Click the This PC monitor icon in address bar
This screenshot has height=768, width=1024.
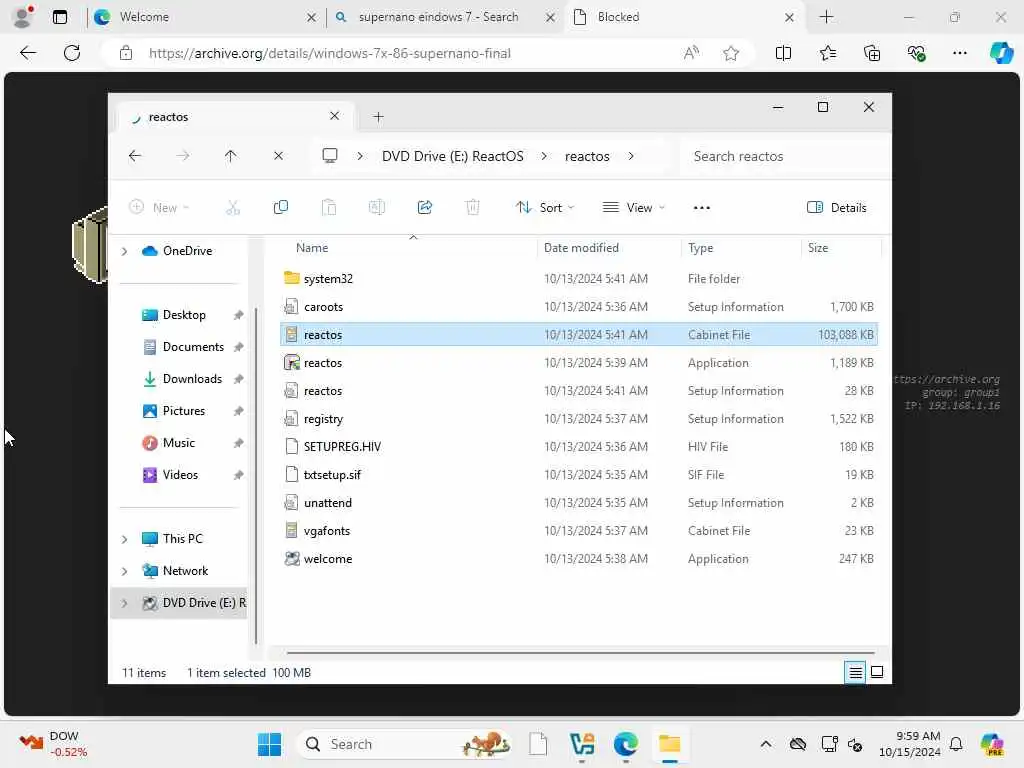pyautogui.click(x=330, y=156)
